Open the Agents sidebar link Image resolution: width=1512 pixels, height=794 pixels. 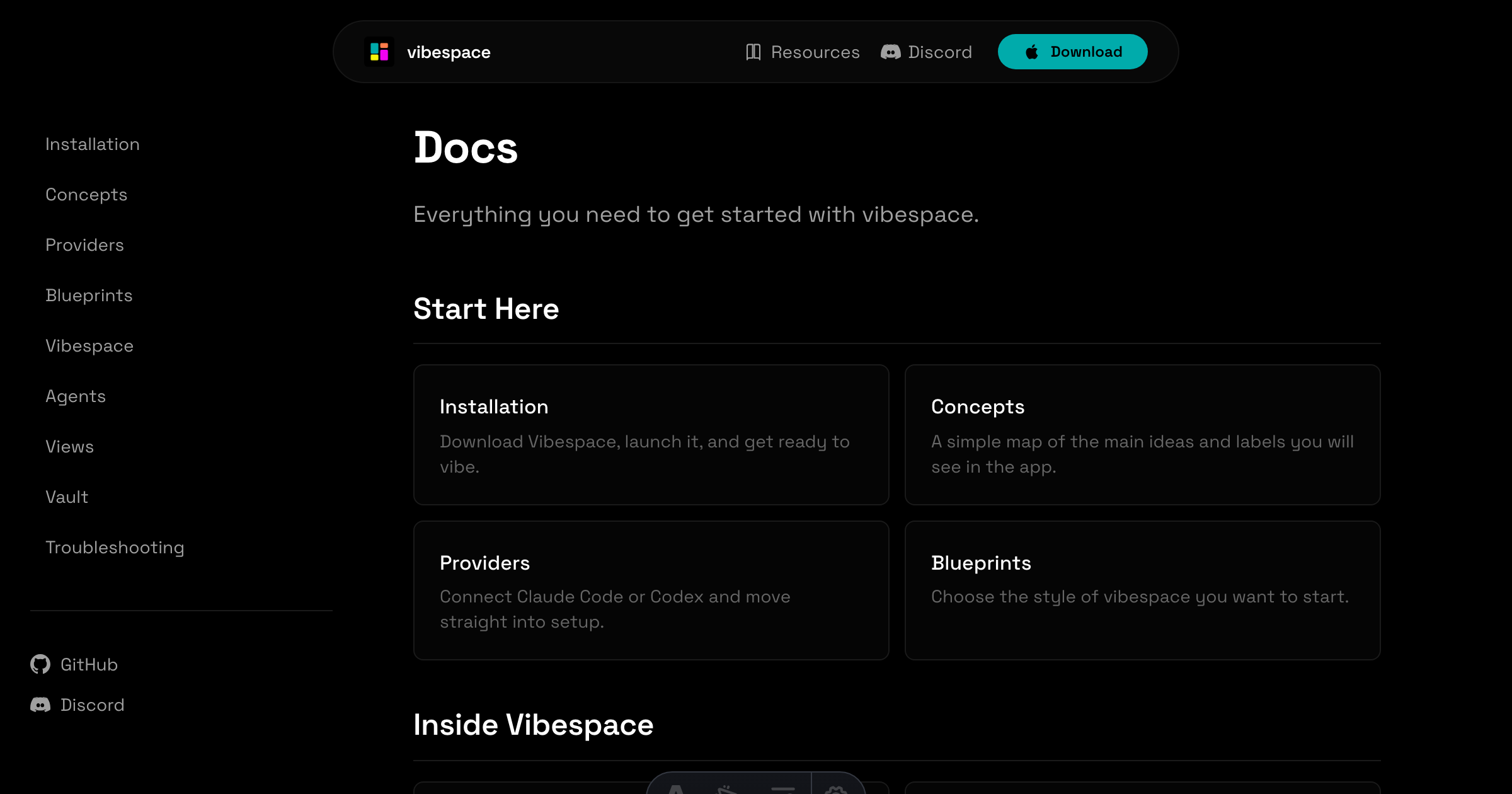76,396
